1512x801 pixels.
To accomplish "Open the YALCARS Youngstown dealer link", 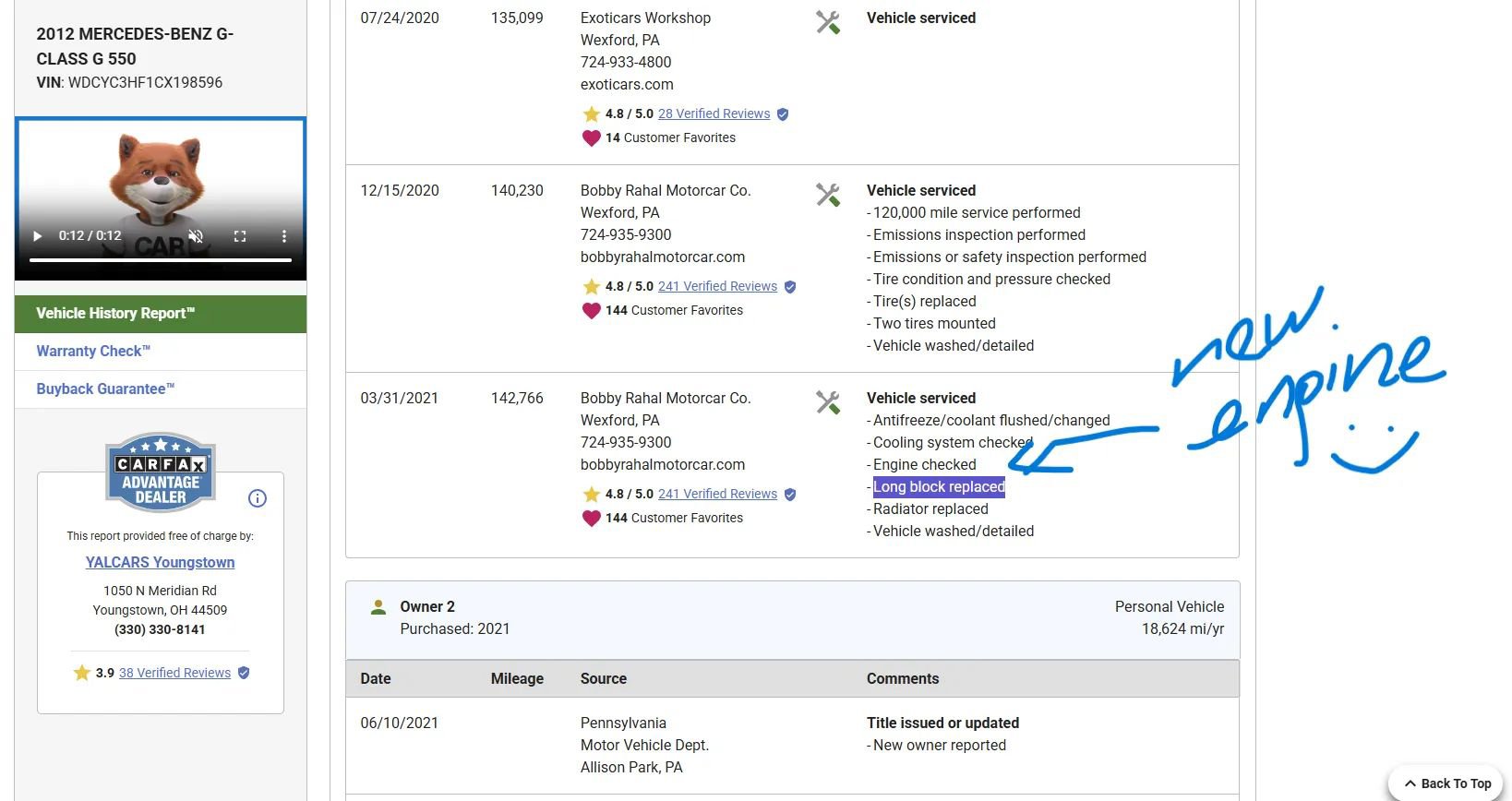I will (160, 562).
